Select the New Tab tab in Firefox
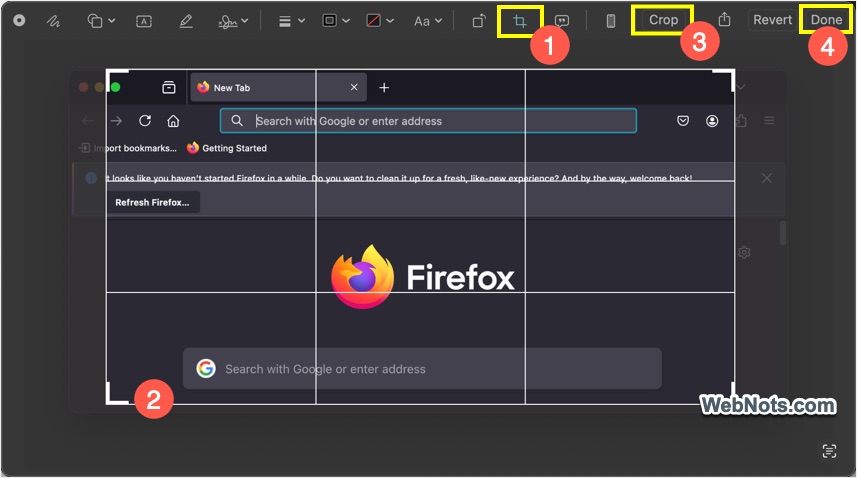The height and width of the screenshot is (478, 857). tap(278, 87)
